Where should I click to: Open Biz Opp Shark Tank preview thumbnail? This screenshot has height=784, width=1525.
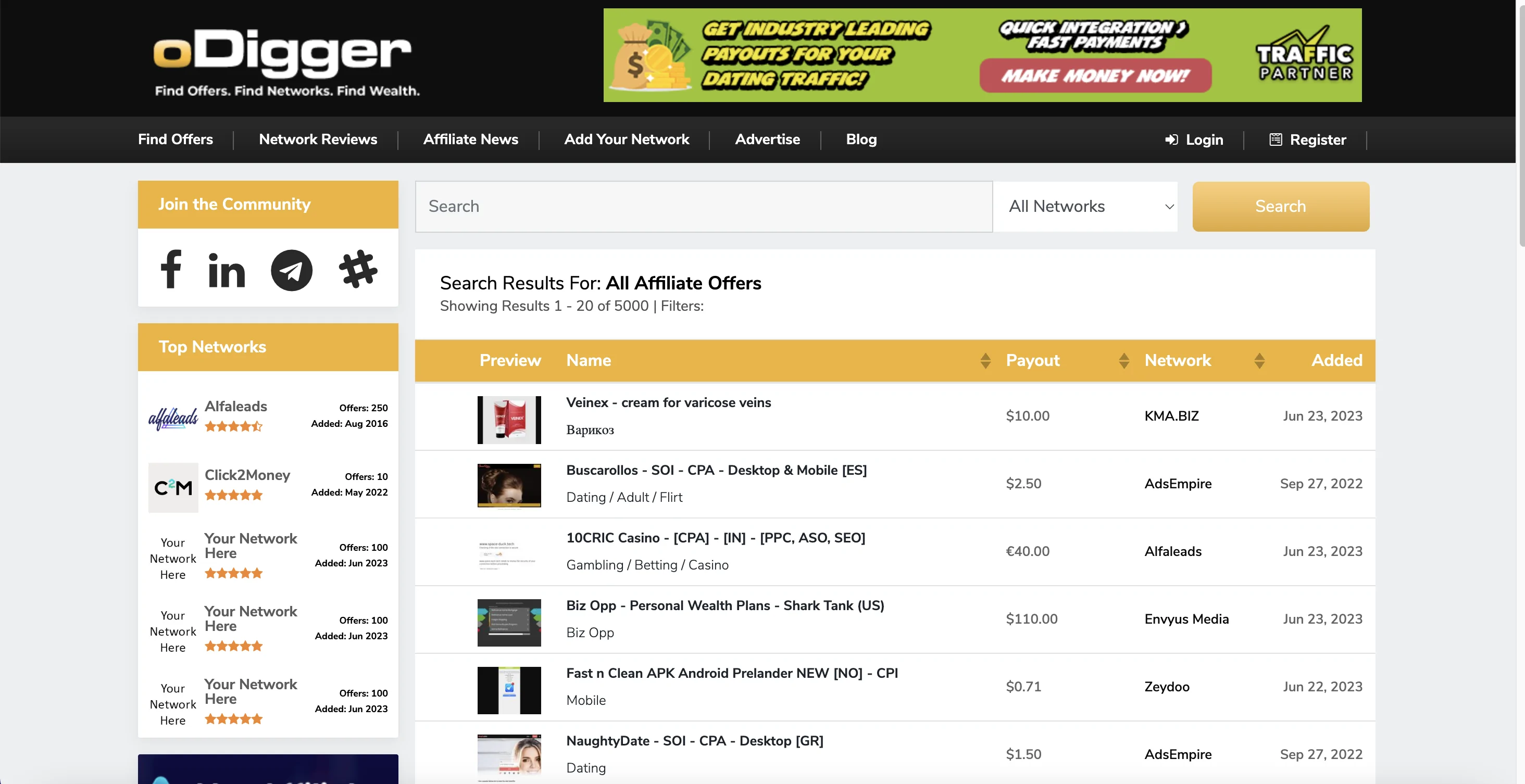click(x=509, y=623)
